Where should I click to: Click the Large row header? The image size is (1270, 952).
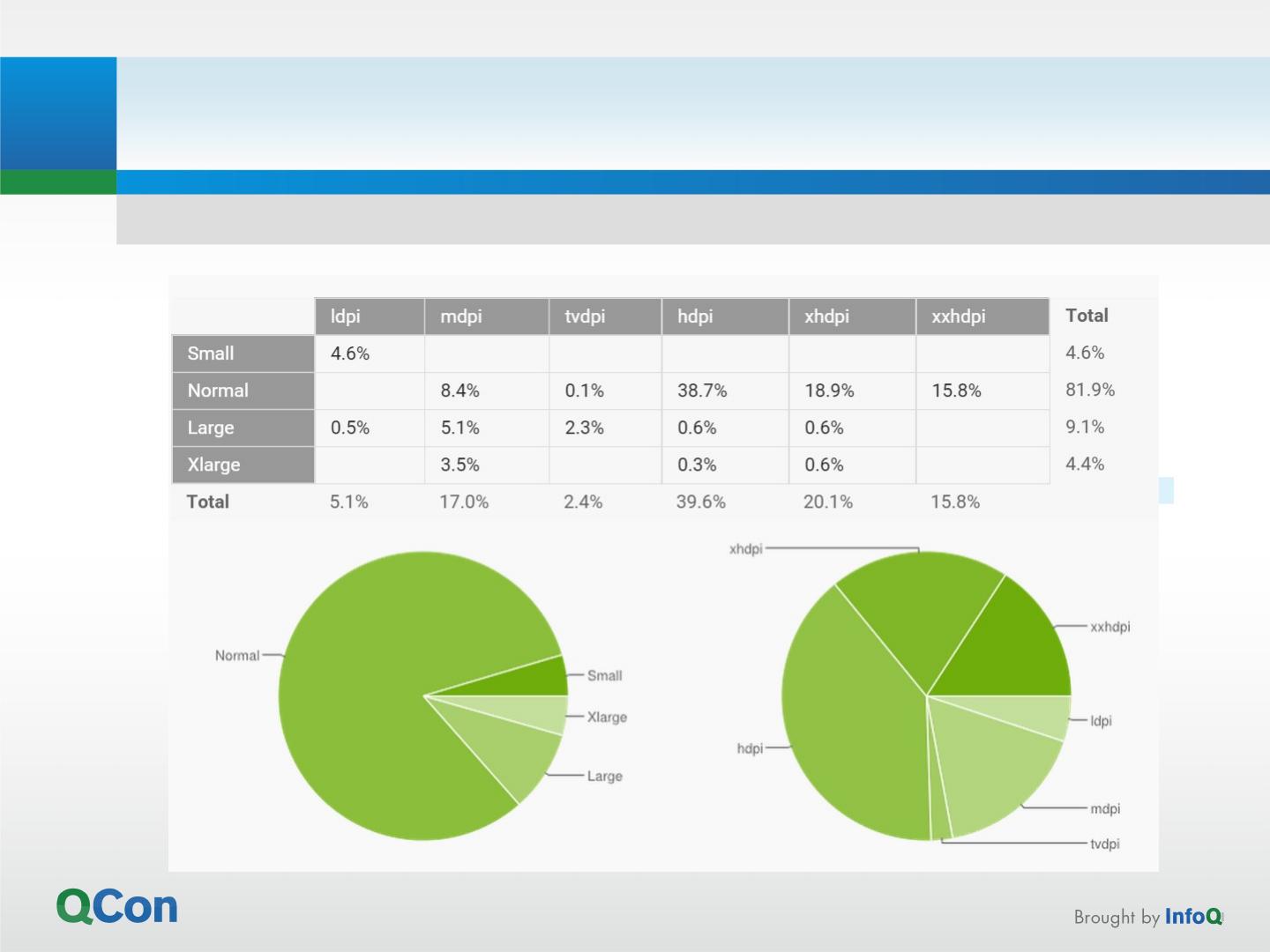[x=243, y=428]
